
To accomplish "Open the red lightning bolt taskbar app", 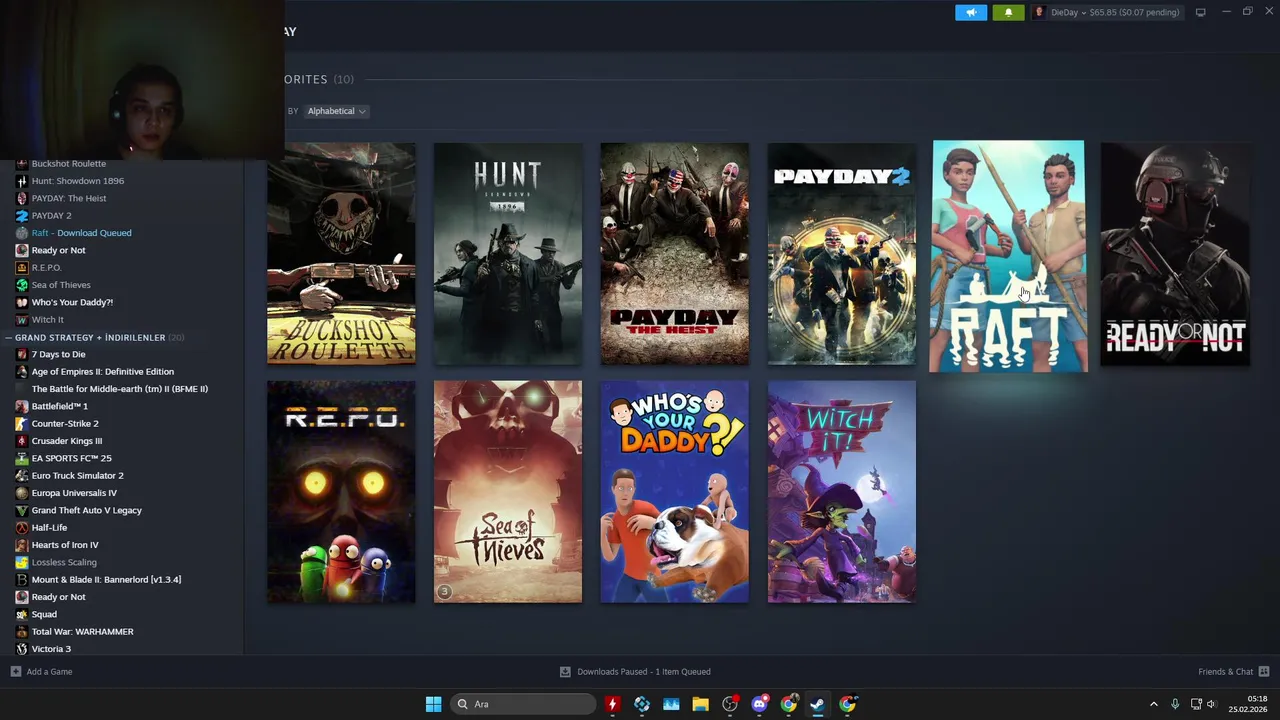I will pyautogui.click(x=612, y=704).
